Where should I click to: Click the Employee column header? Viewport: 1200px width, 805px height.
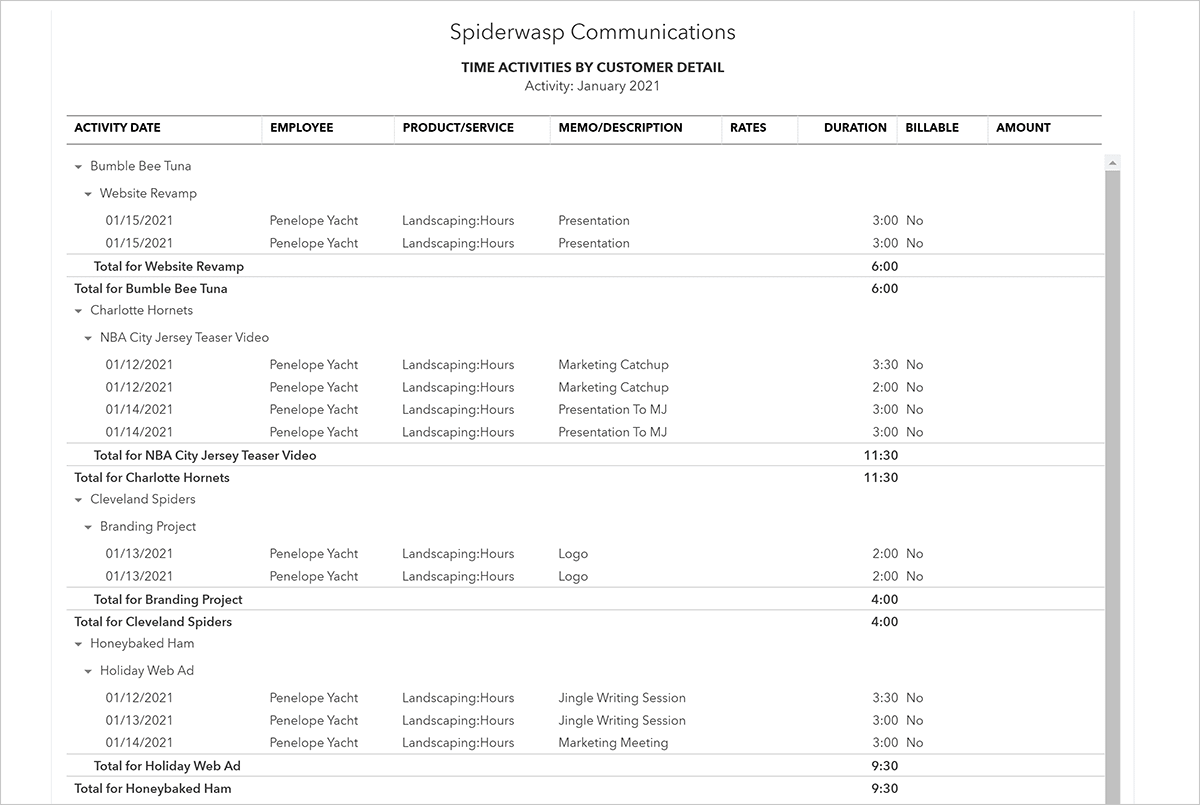301,128
